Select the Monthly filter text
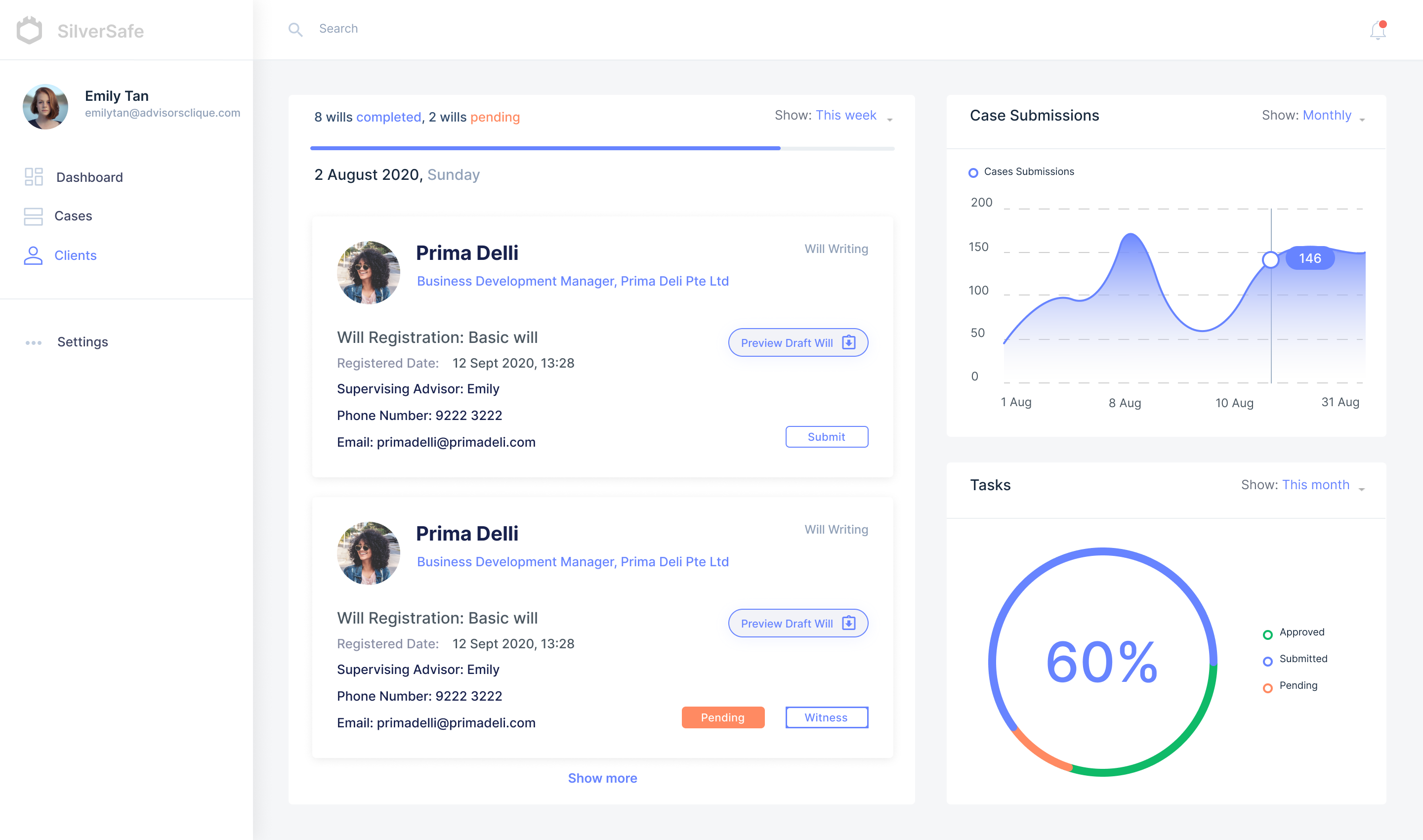Viewport: 1423px width, 840px height. pyautogui.click(x=1327, y=116)
